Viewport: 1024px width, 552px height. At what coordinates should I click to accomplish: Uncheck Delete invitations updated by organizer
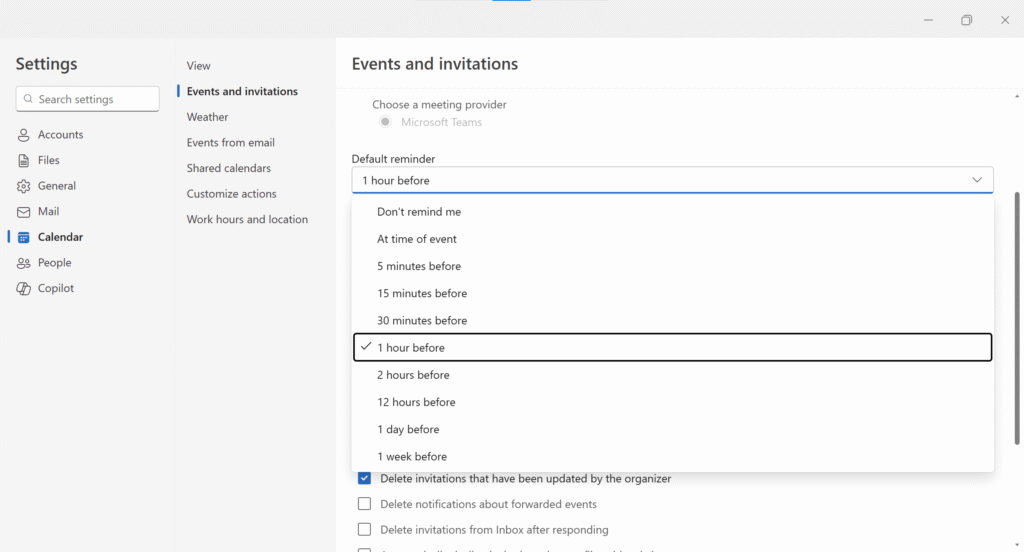(365, 479)
